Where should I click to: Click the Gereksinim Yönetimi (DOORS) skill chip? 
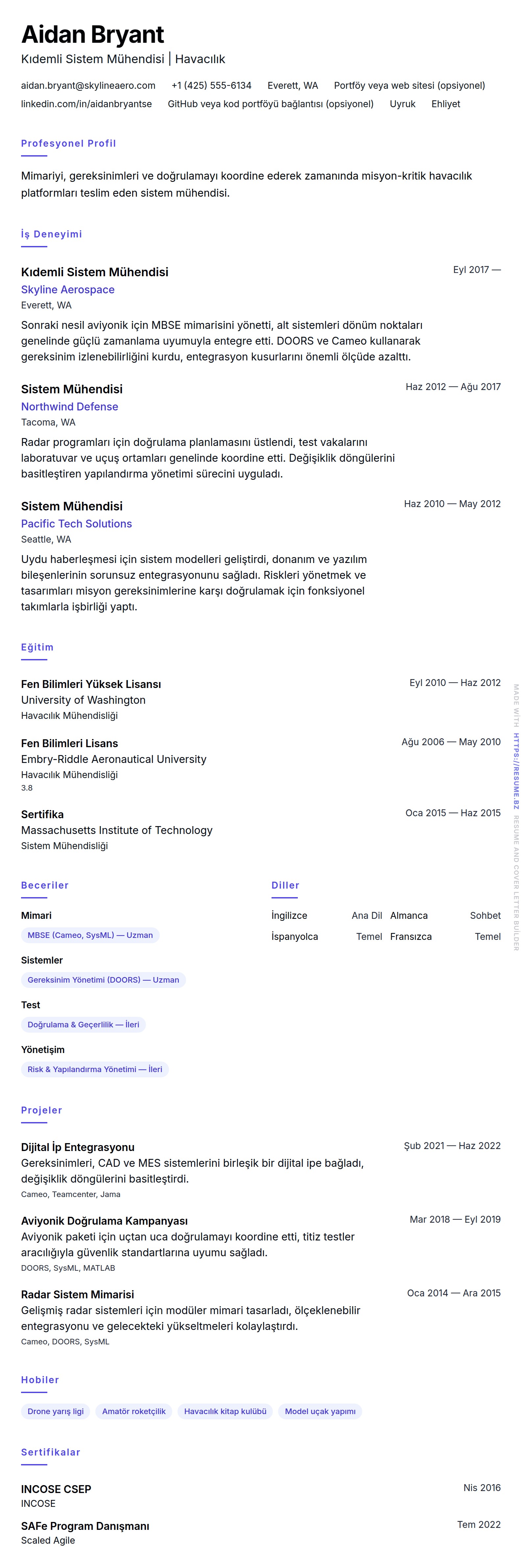(104, 979)
